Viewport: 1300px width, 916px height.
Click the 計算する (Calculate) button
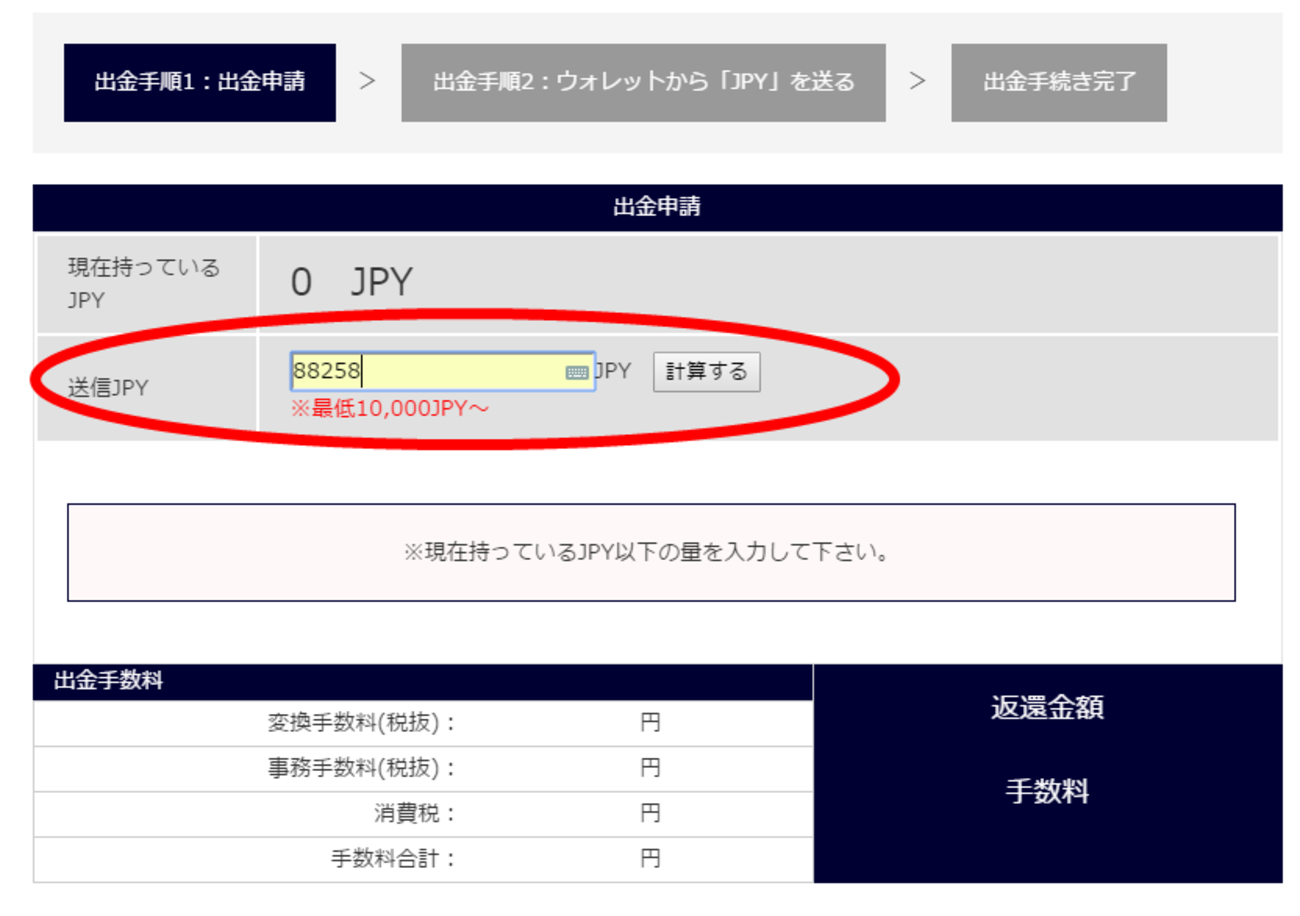tap(705, 370)
